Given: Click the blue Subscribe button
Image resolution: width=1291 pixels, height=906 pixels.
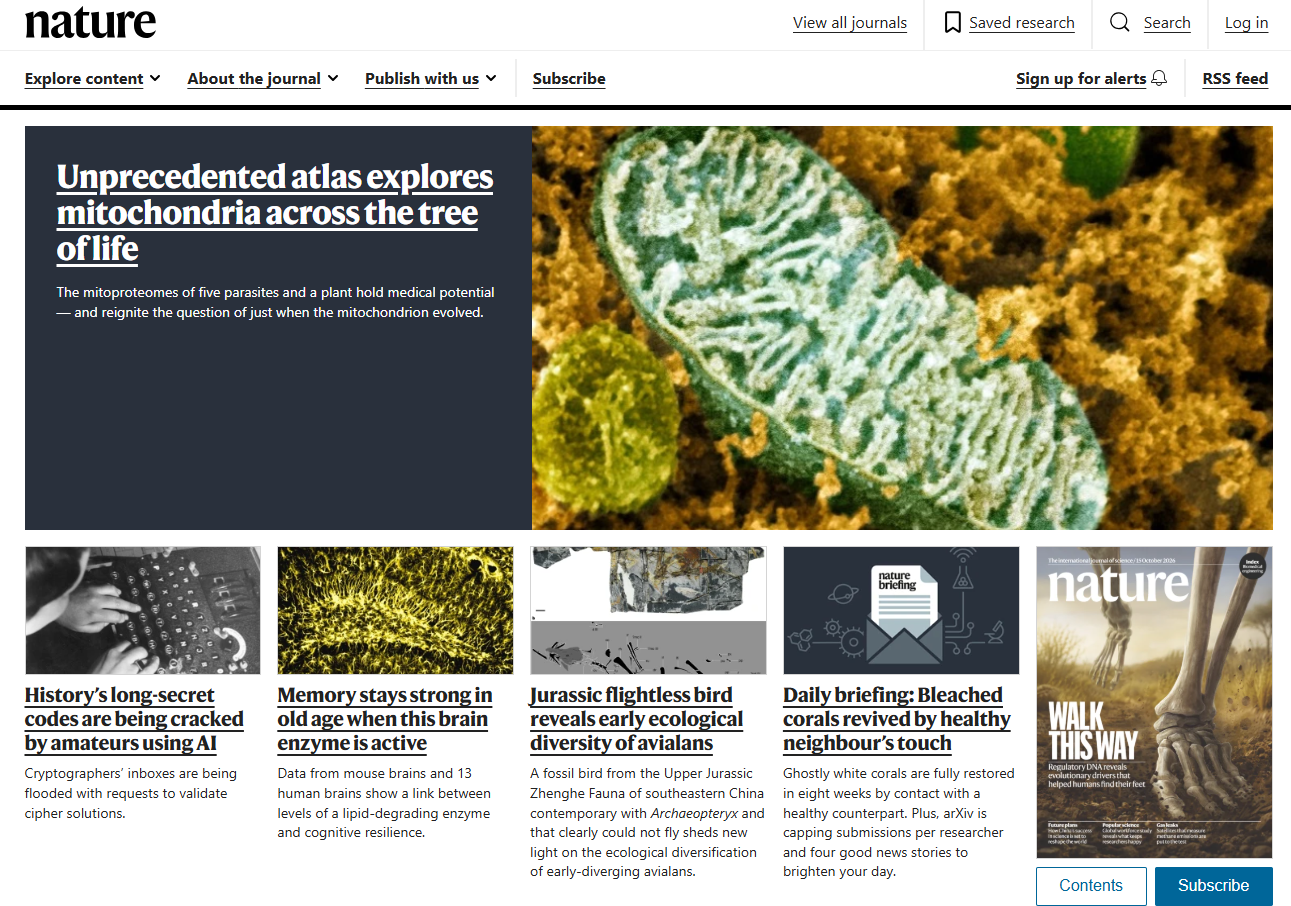Looking at the screenshot, I should [x=1214, y=886].
